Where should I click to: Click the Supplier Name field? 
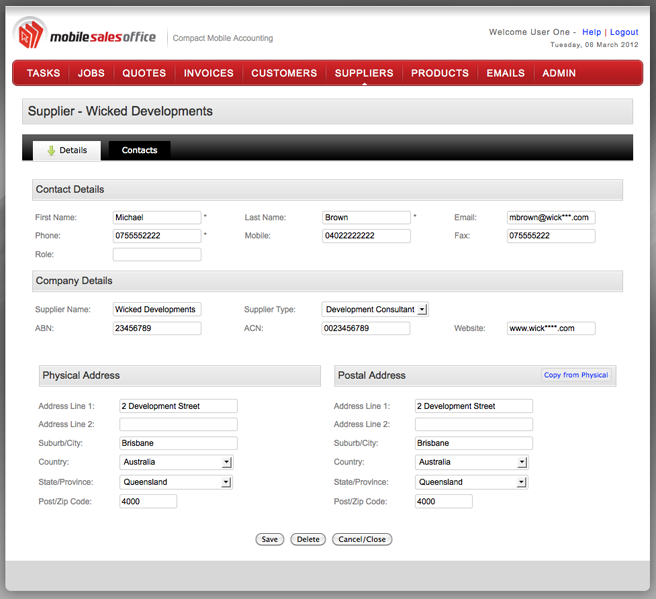(x=157, y=309)
